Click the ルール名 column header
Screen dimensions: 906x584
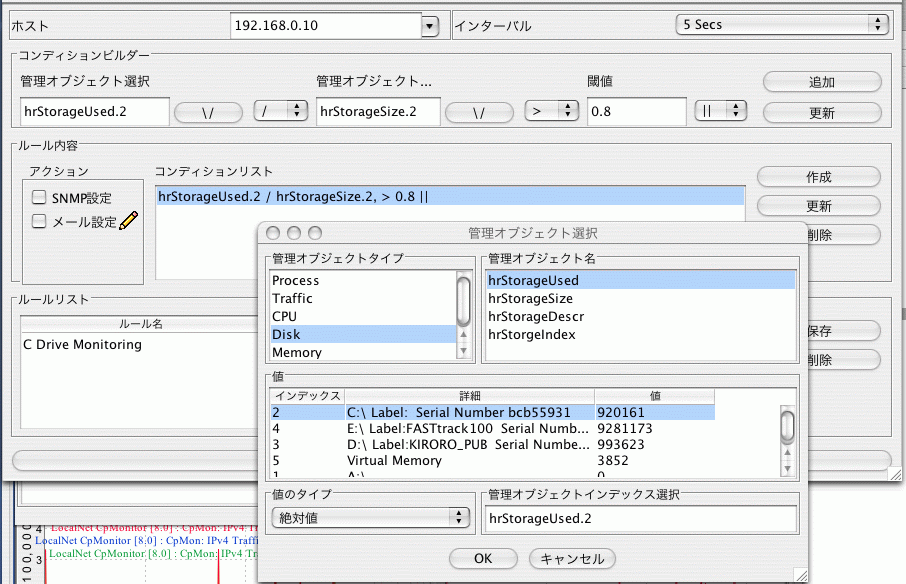140,323
